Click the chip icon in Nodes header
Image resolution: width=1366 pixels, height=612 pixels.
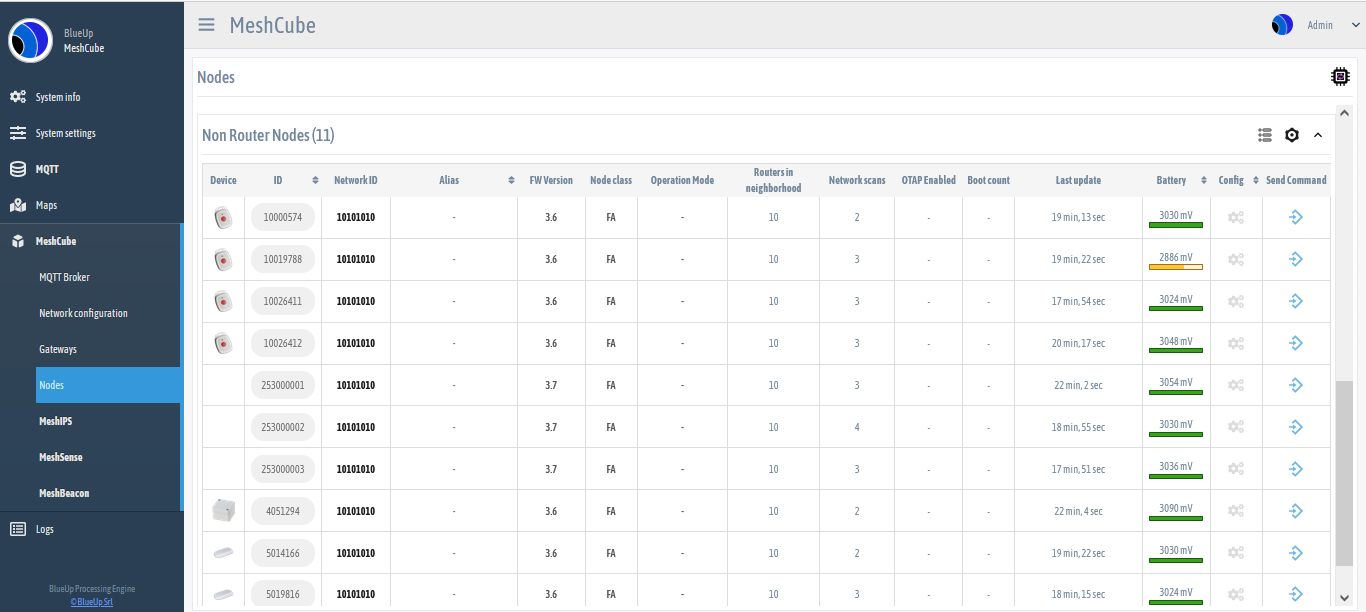click(1340, 76)
